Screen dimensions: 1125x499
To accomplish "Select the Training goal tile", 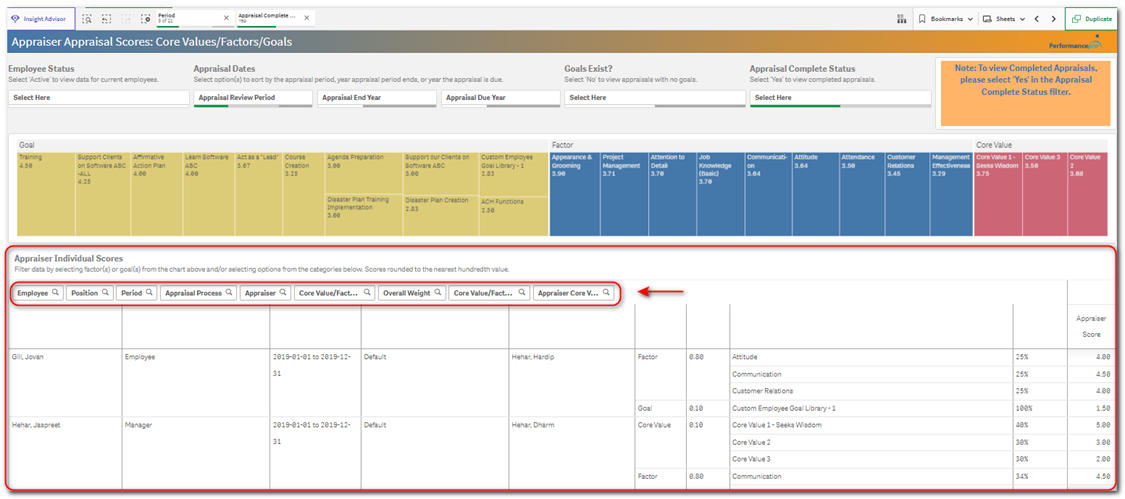I will coord(45,193).
